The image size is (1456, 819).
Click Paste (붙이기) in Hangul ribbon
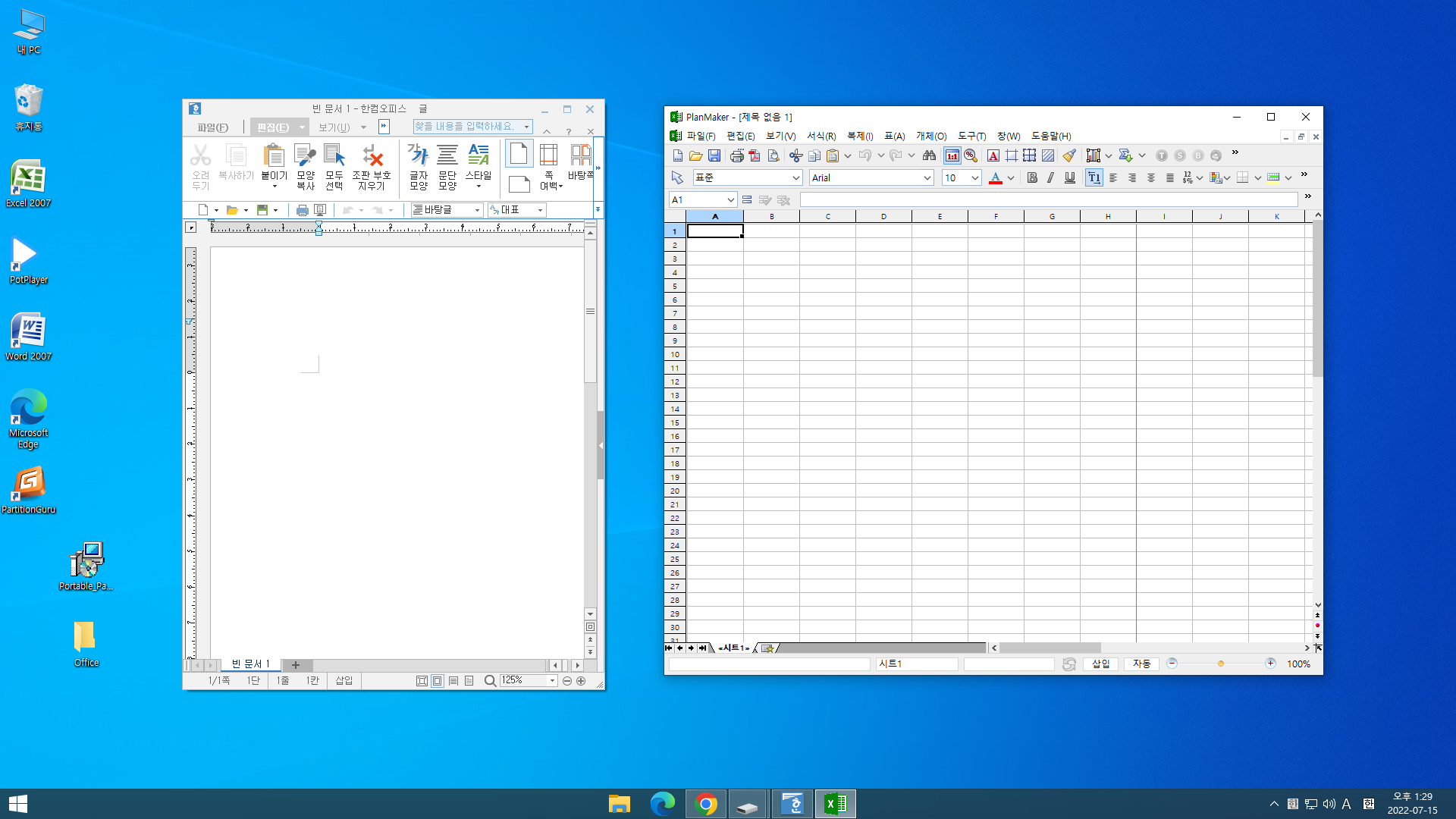point(274,165)
